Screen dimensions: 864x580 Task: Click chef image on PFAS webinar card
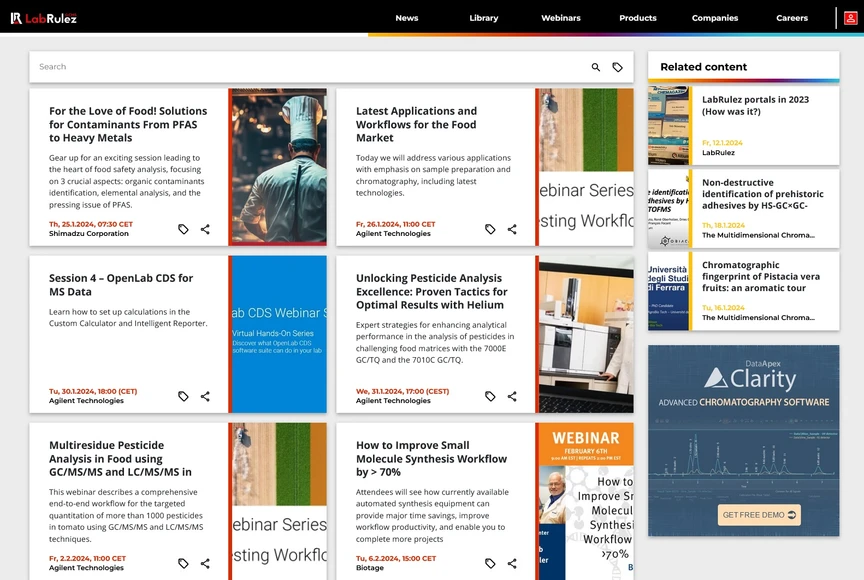coord(279,166)
